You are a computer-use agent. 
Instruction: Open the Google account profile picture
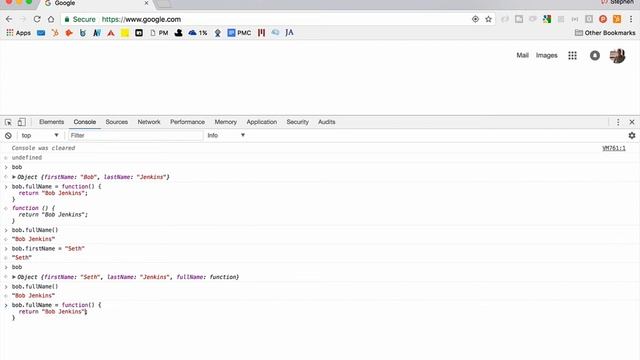click(x=617, y=56)
